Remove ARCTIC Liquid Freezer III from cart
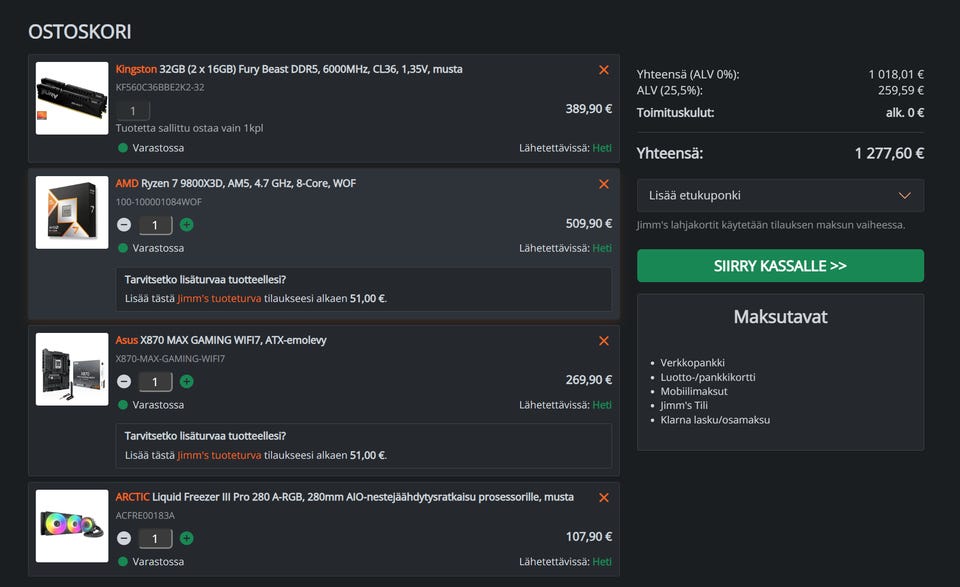 click(603, 498)
